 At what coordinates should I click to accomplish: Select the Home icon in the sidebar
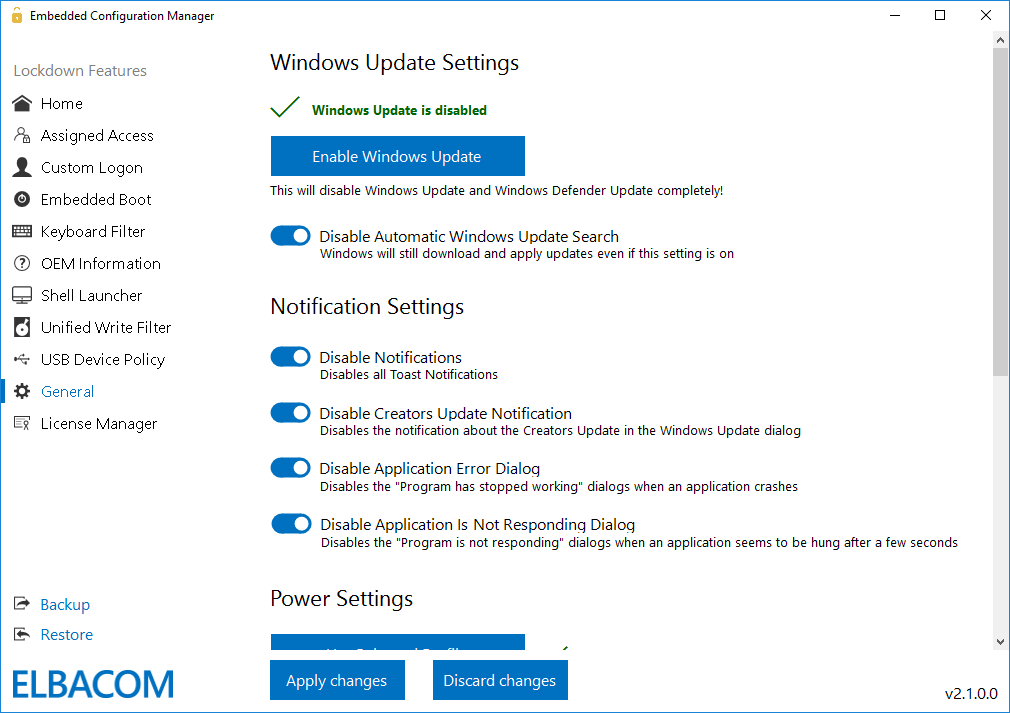coord(21,103)
